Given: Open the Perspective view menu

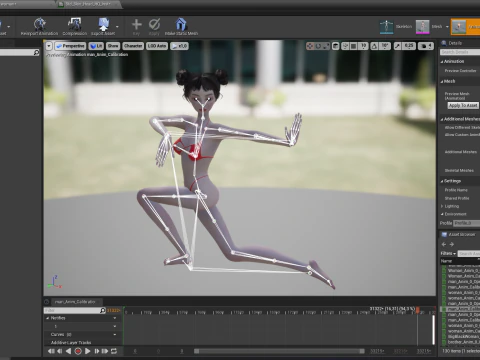Looking at the screenshot, I should (x=70, y=46).
